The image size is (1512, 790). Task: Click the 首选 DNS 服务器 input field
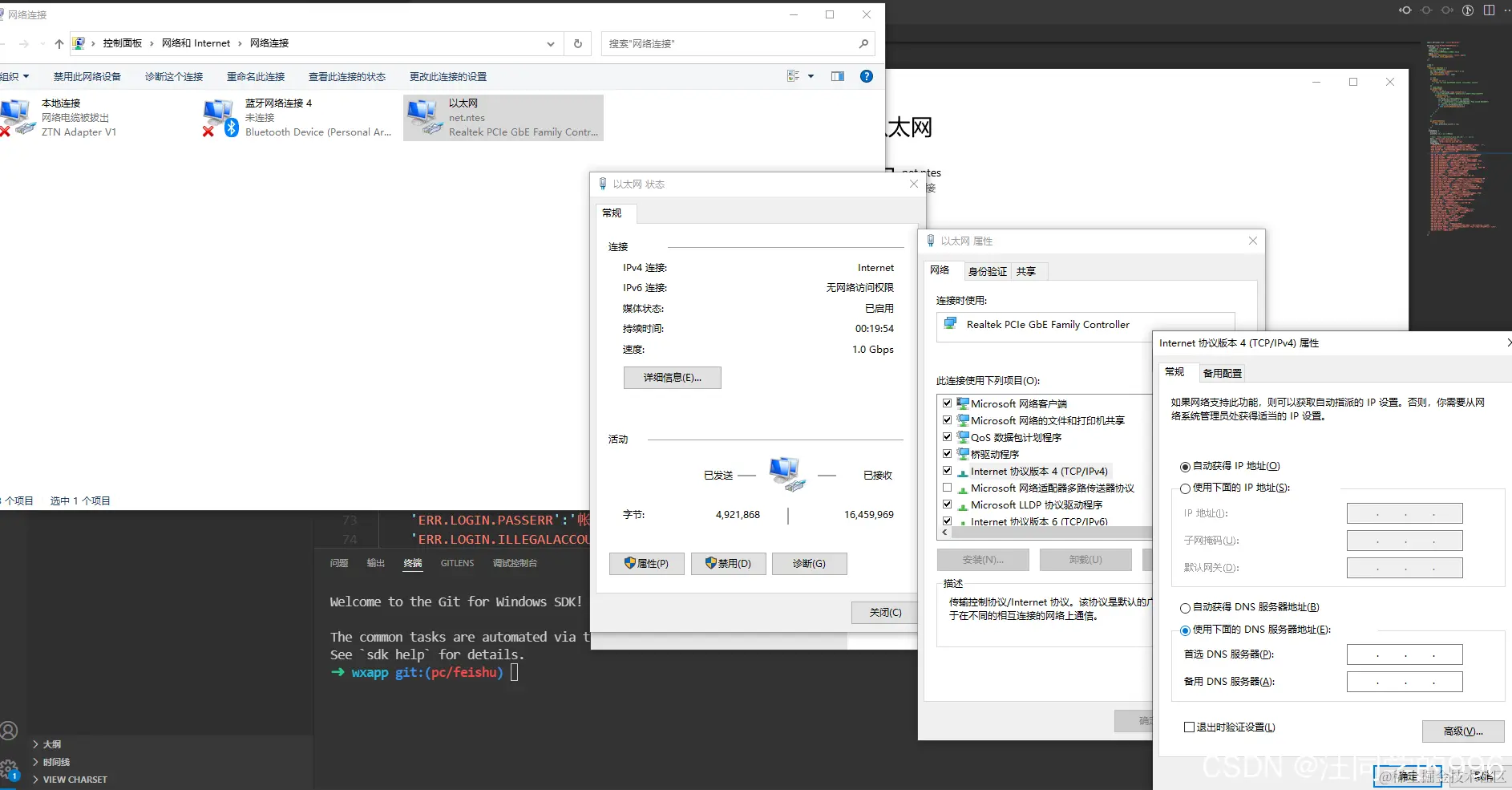coord(1405,654)
